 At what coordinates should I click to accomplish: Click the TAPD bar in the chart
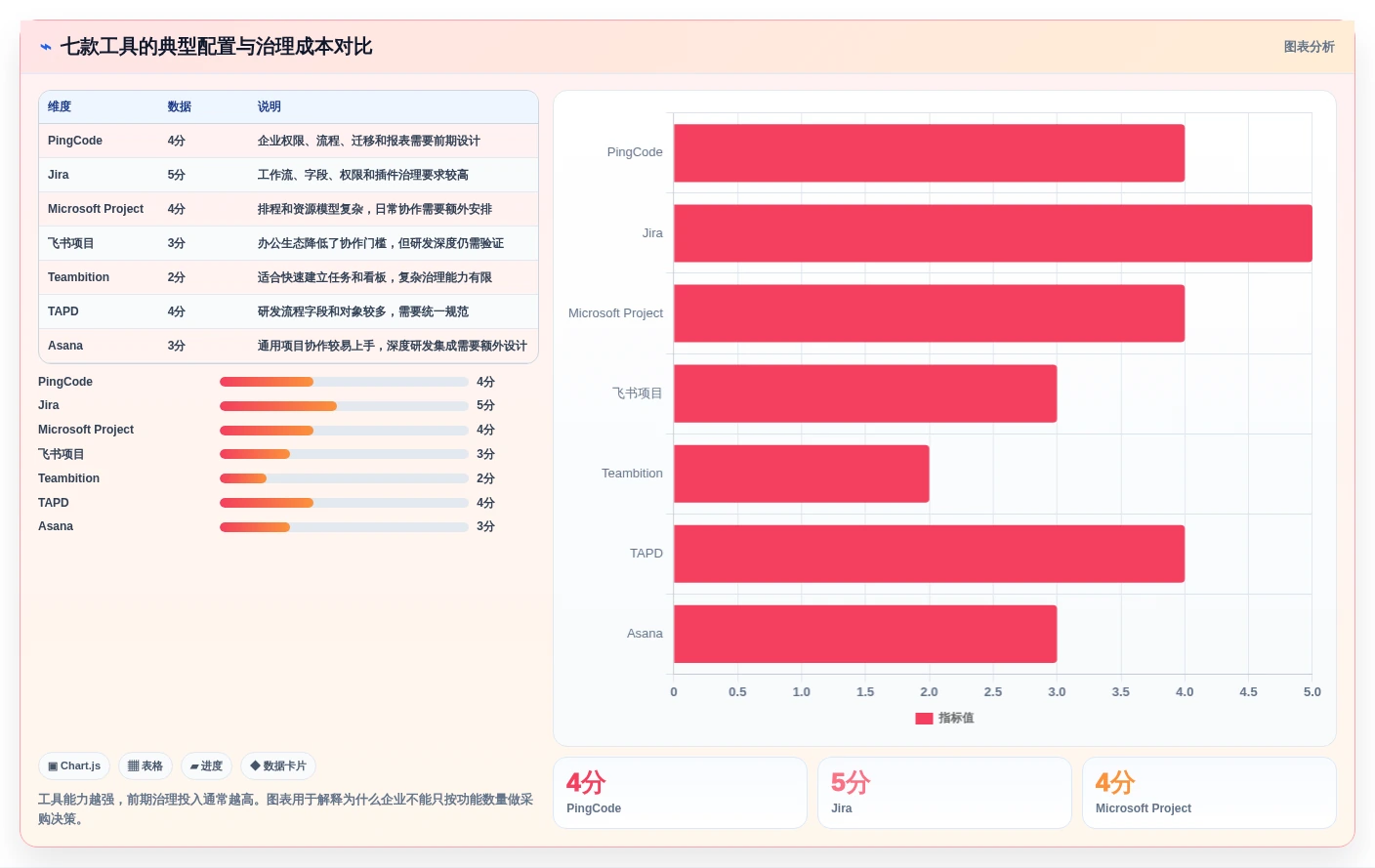tap(929, 554)
